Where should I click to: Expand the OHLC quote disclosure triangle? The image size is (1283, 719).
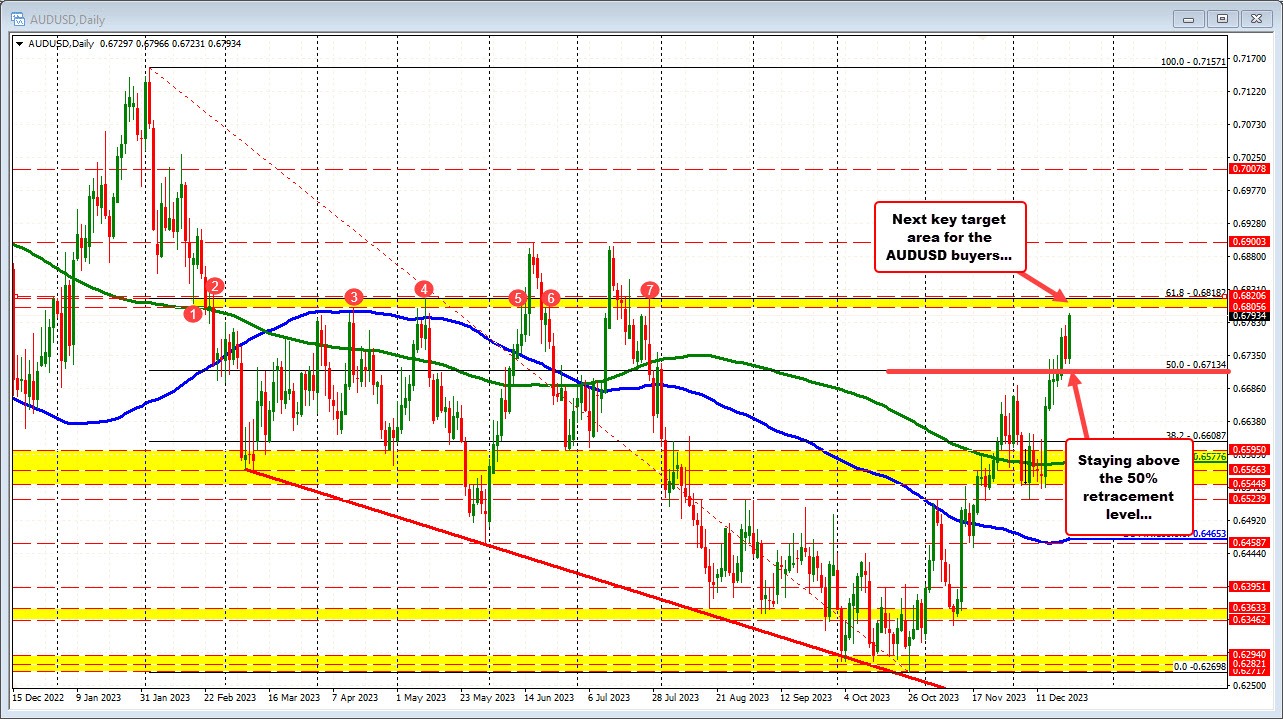pos(19,43)
